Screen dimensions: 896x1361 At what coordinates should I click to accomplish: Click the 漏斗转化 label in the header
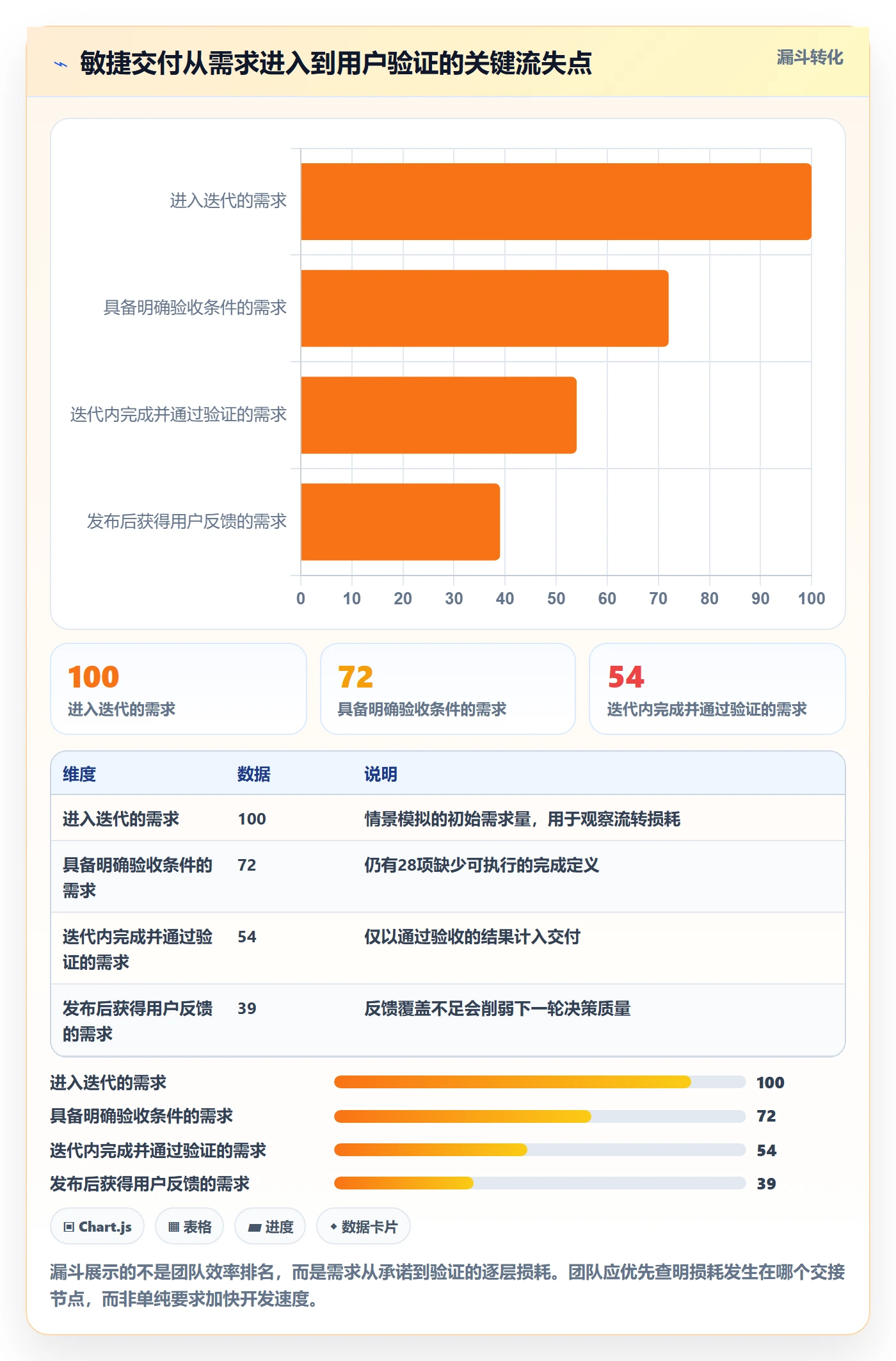coord(810,58)
